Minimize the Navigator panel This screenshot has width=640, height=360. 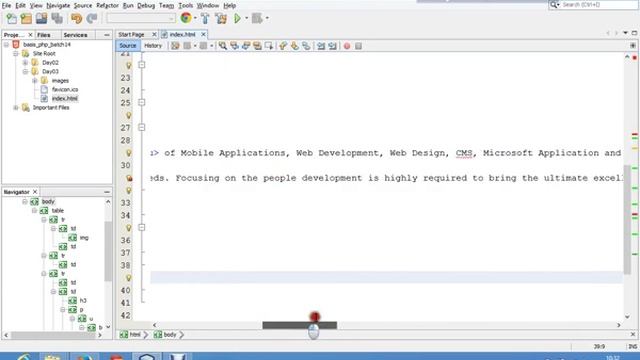[x=107, y=192]
